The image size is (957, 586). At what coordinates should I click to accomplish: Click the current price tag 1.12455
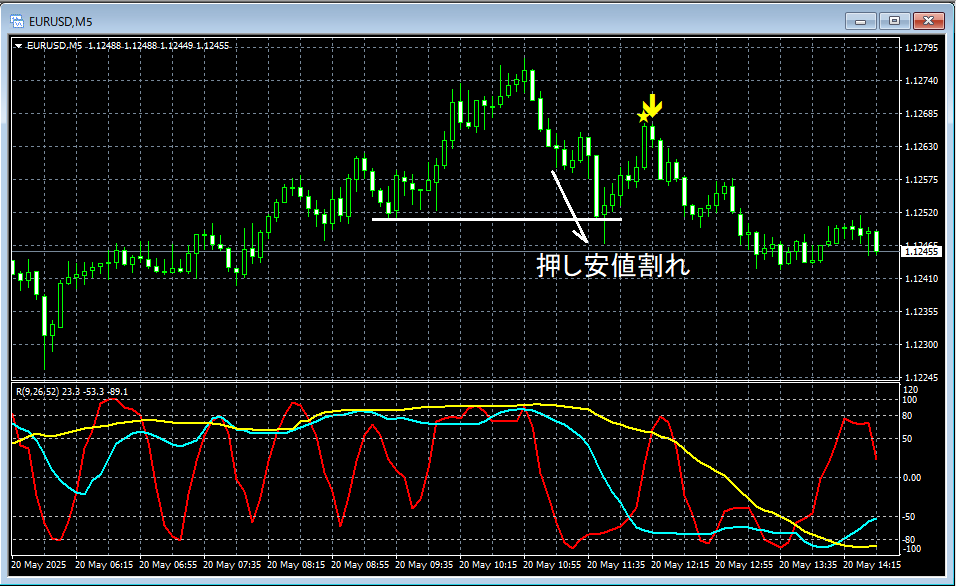pyautogui.click(x=921, y=251)
